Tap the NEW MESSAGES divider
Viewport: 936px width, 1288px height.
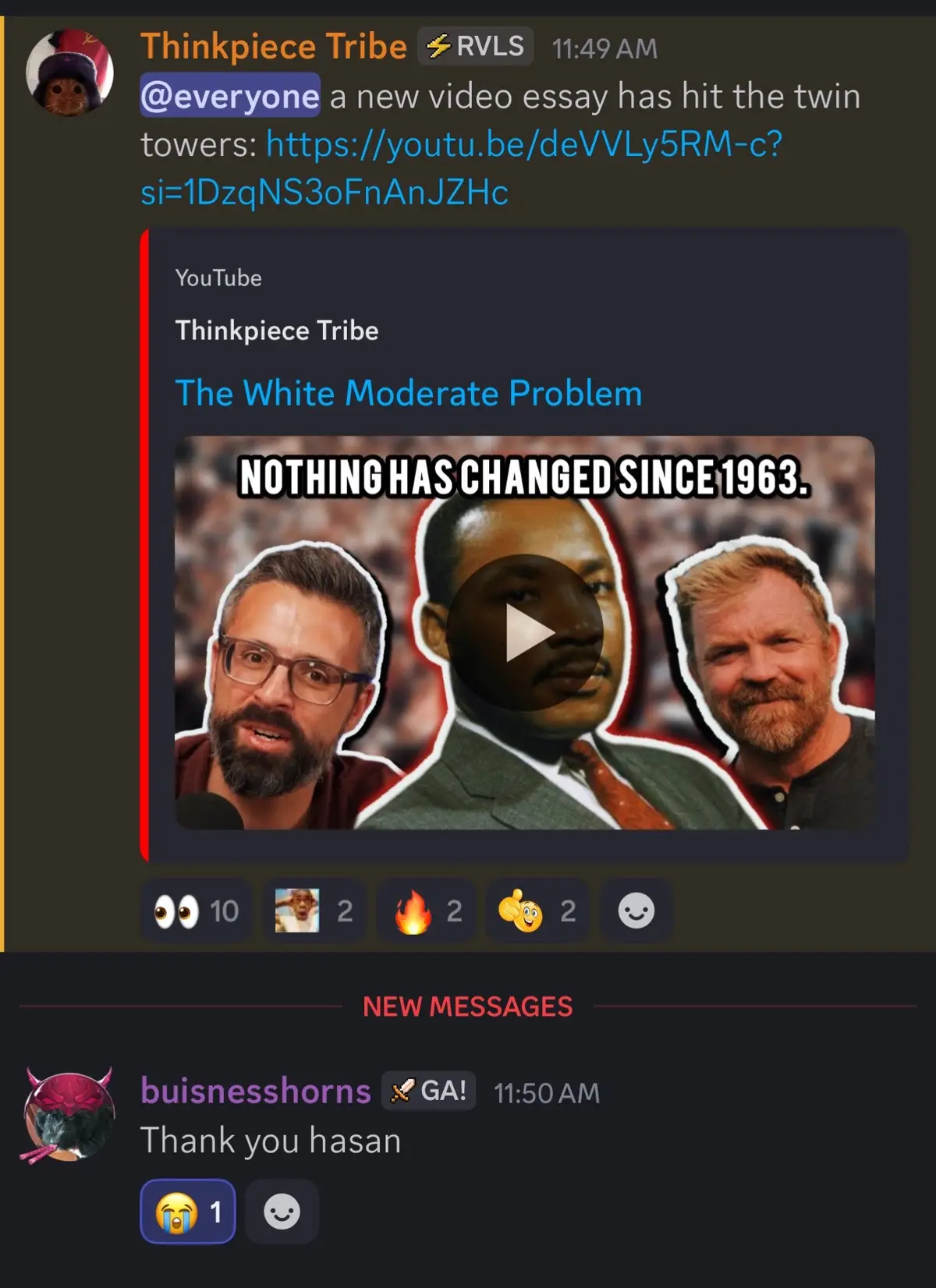click(468, 1007)
